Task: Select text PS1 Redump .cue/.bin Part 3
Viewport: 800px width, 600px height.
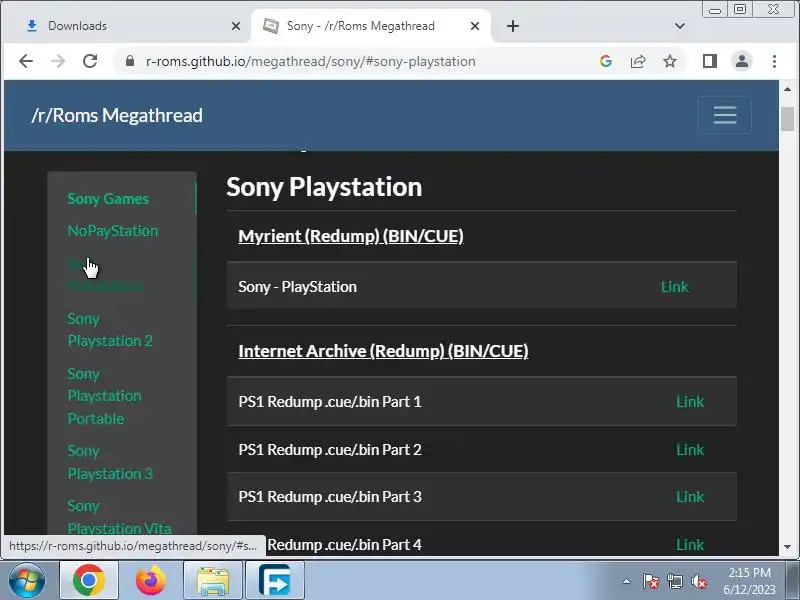Action: pos(330,496)
